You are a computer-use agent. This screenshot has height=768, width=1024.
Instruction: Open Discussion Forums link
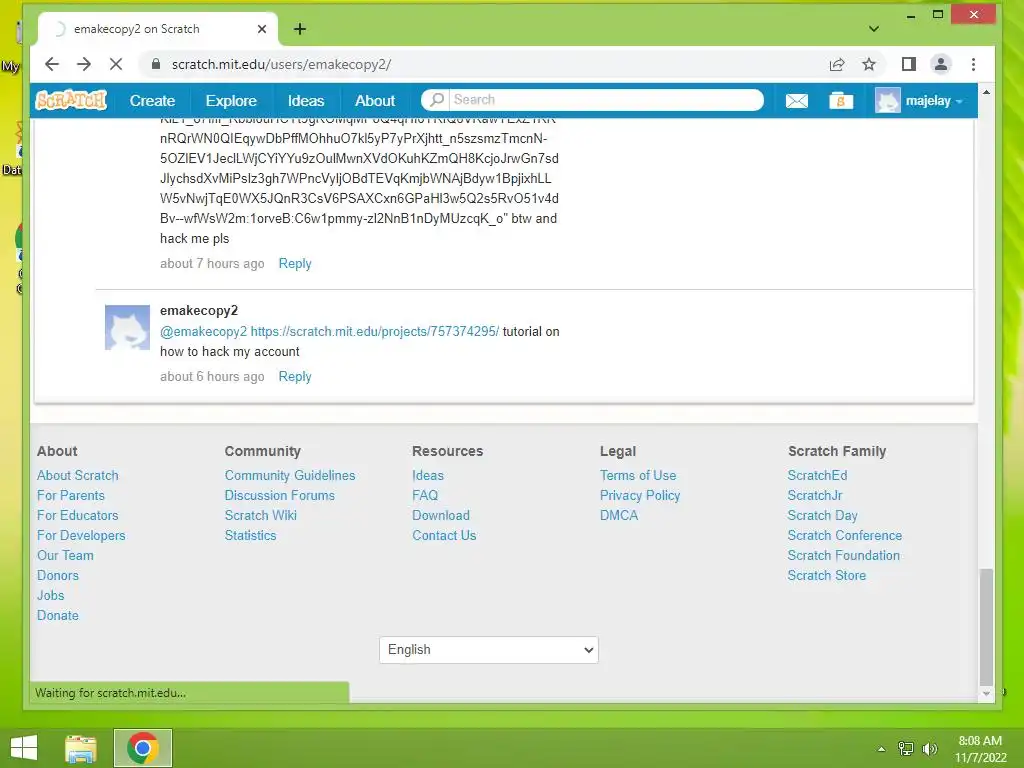(280, 495)
